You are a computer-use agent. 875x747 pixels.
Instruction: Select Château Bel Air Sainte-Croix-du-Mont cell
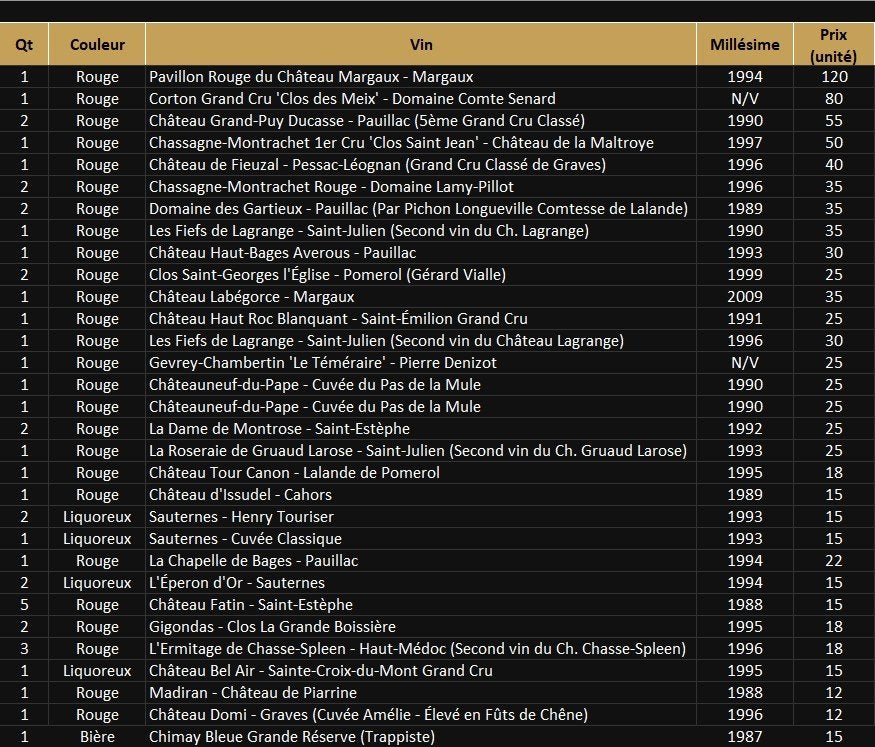[x=421, y=671]
